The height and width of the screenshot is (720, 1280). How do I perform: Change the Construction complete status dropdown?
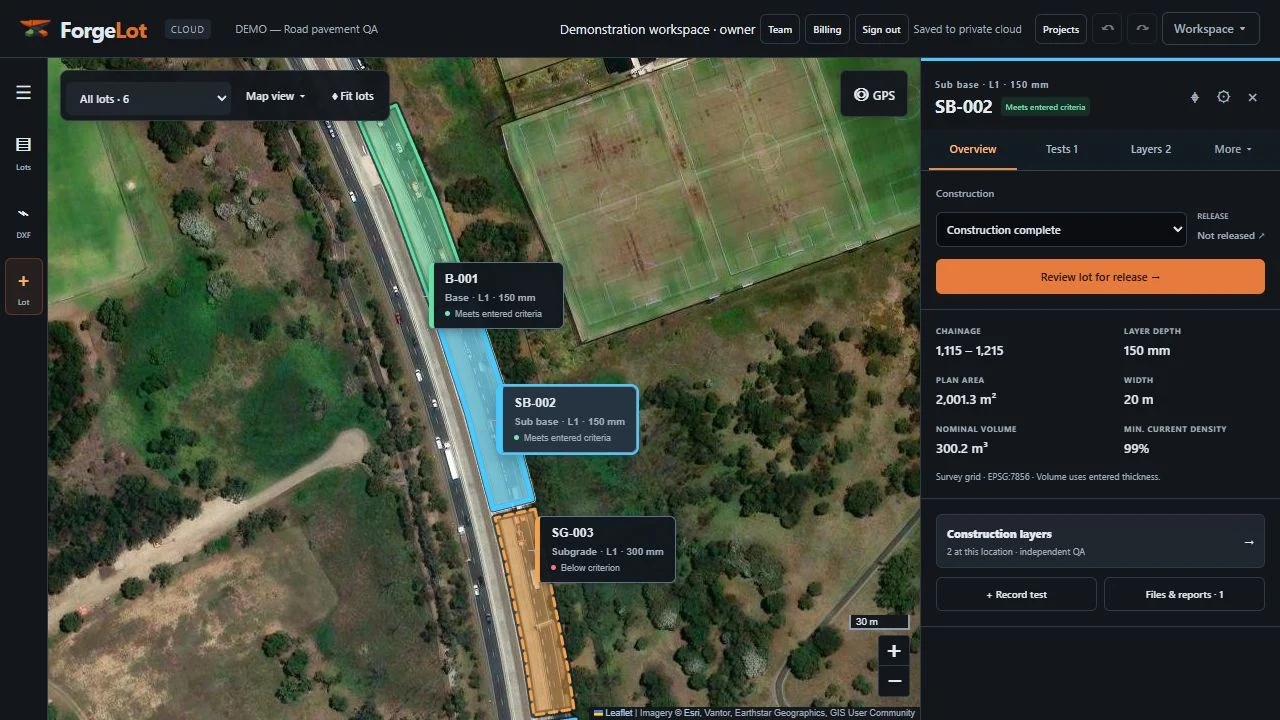point(1061,229)
